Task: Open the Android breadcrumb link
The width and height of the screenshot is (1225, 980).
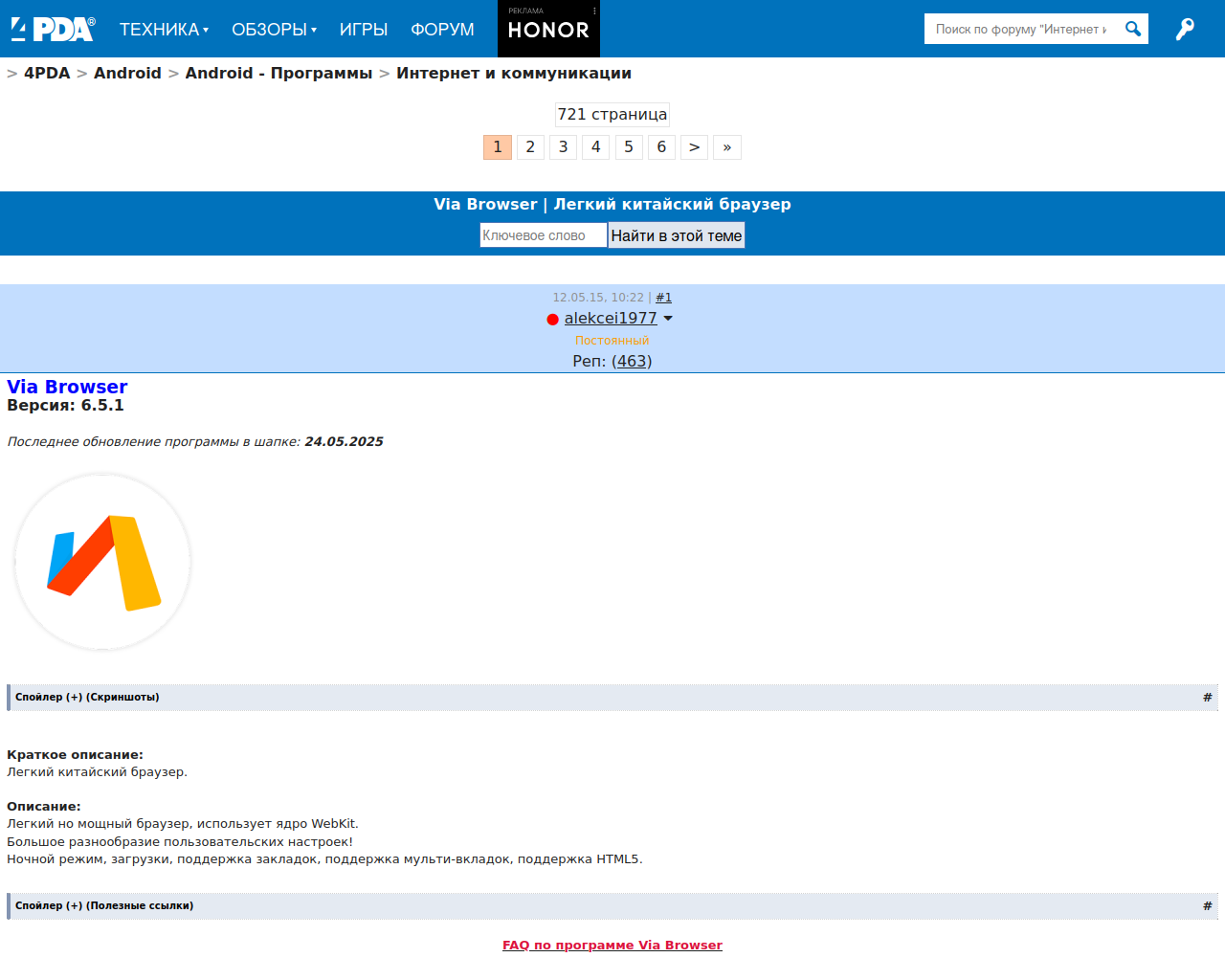Action: click(127, 73)
